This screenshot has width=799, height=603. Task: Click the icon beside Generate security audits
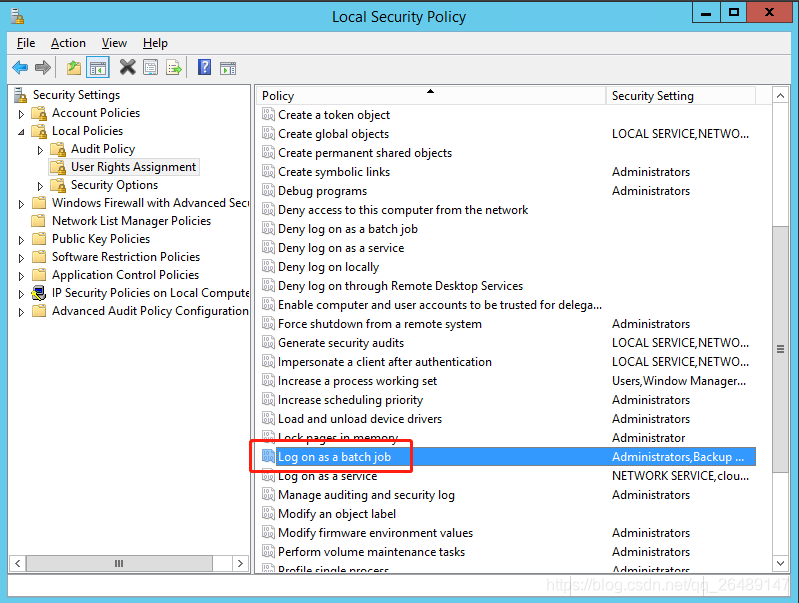pyautogui.click(x=268, y=342)
